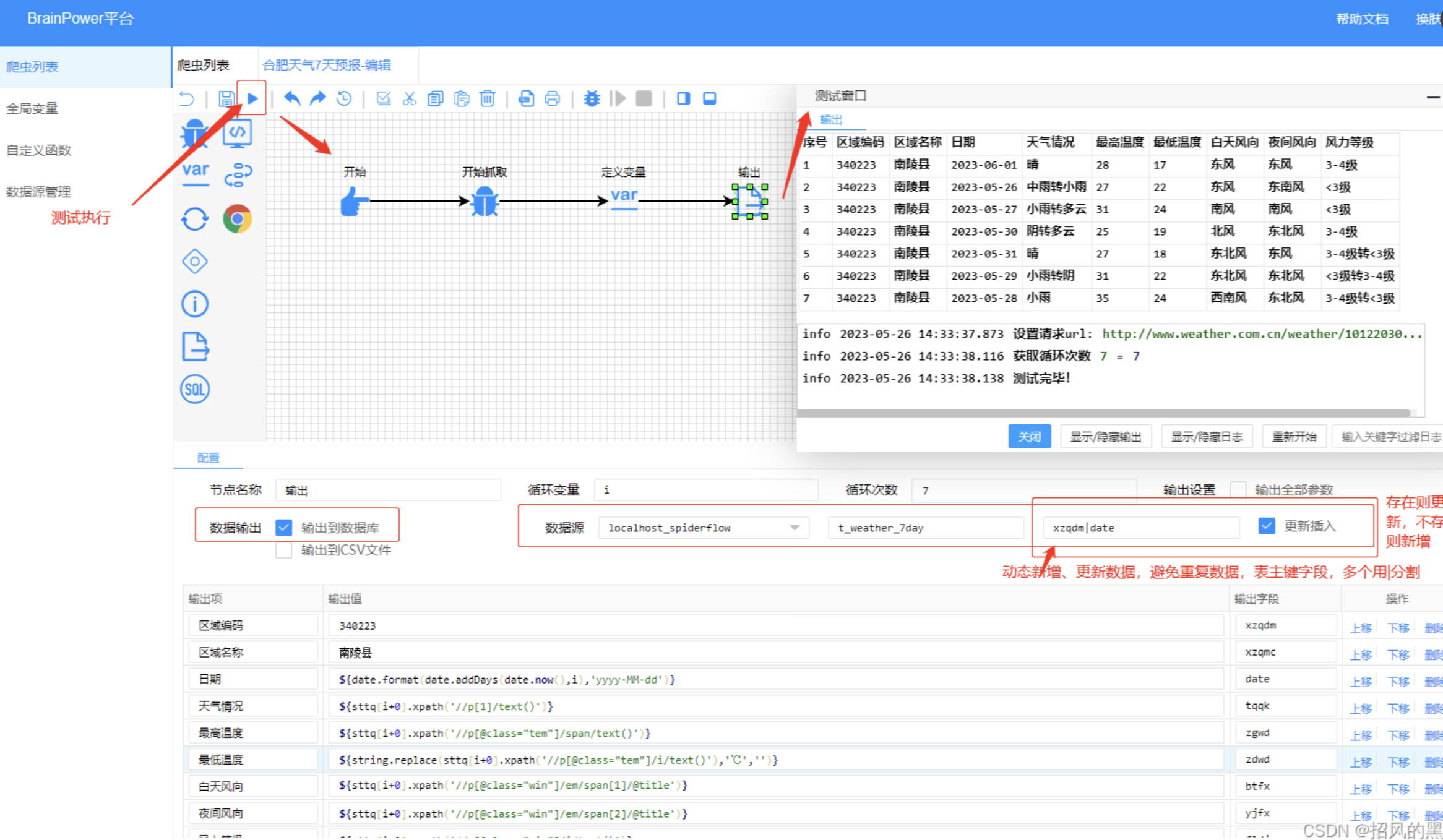Check the 输出全部参数 checkbox

(x=1238, y=490)
